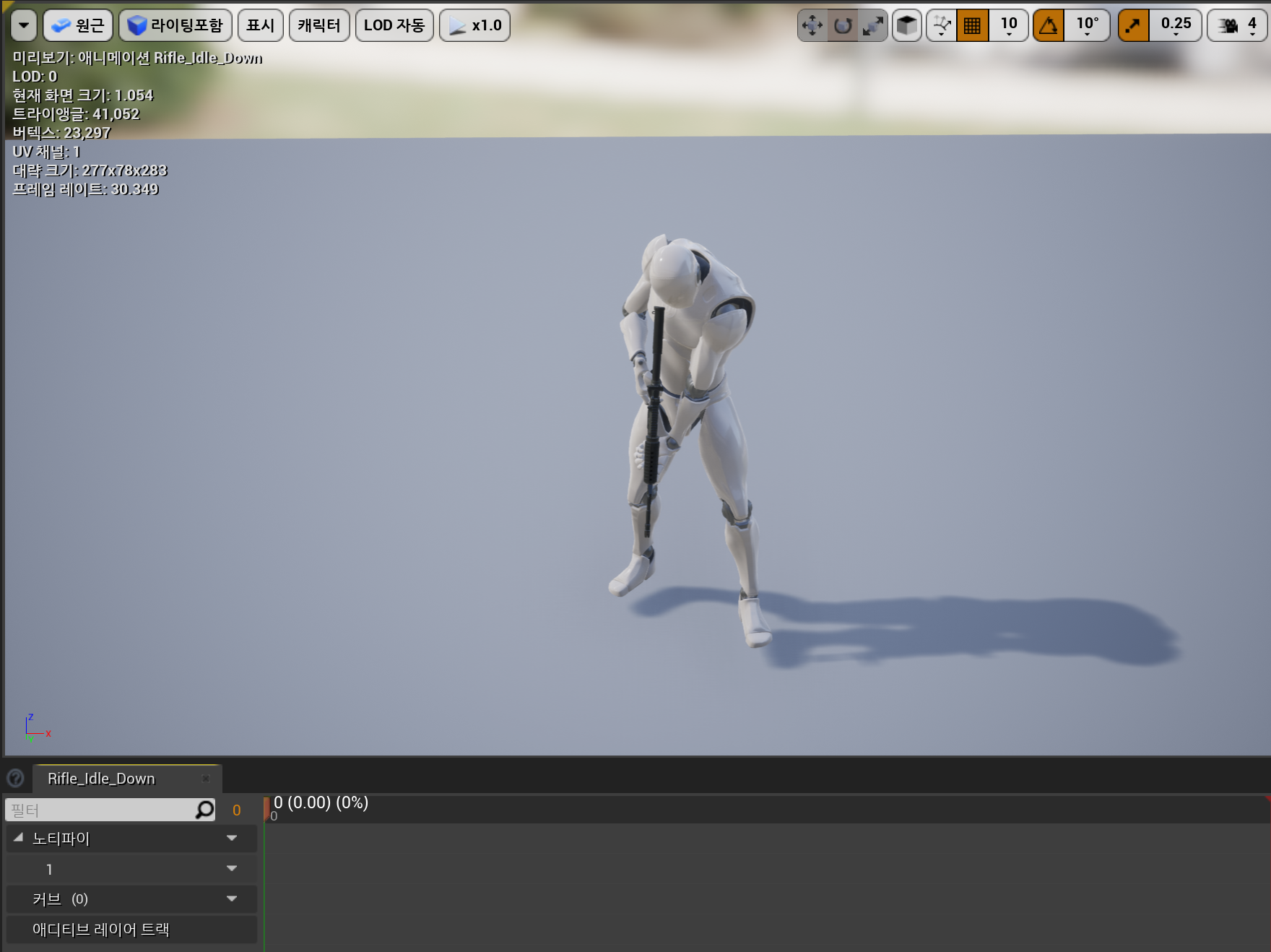
Task: Close the Rifle_Idle_Down tab
Action: pyautogui.click(x=206, y=779)
